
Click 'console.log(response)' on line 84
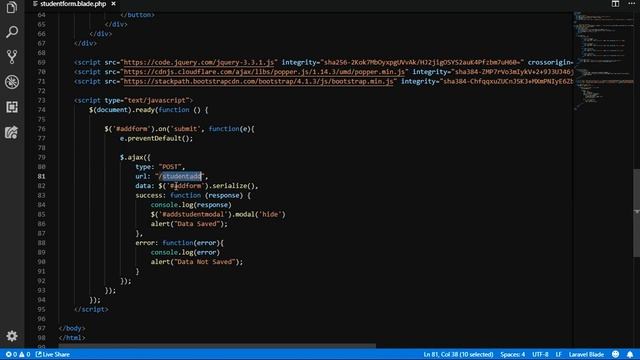(191, 205)
